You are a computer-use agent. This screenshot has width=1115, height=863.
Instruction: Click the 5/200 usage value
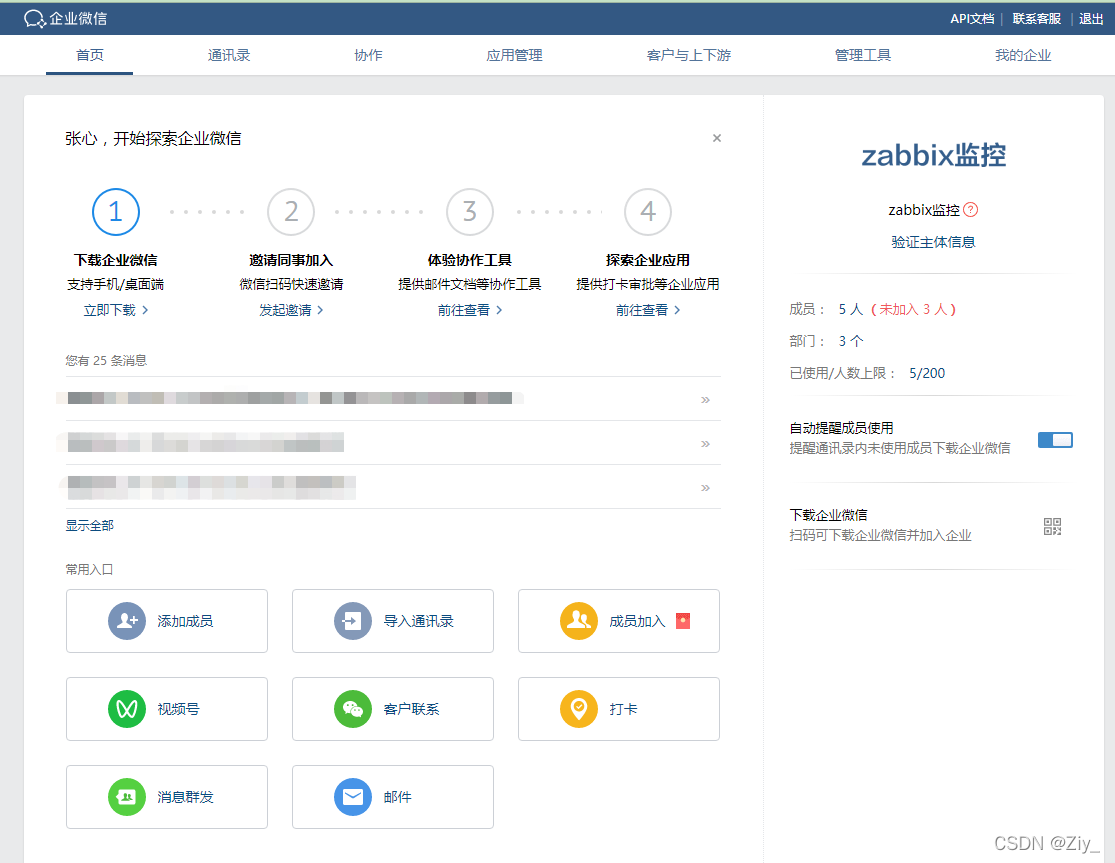pos(927,373)
